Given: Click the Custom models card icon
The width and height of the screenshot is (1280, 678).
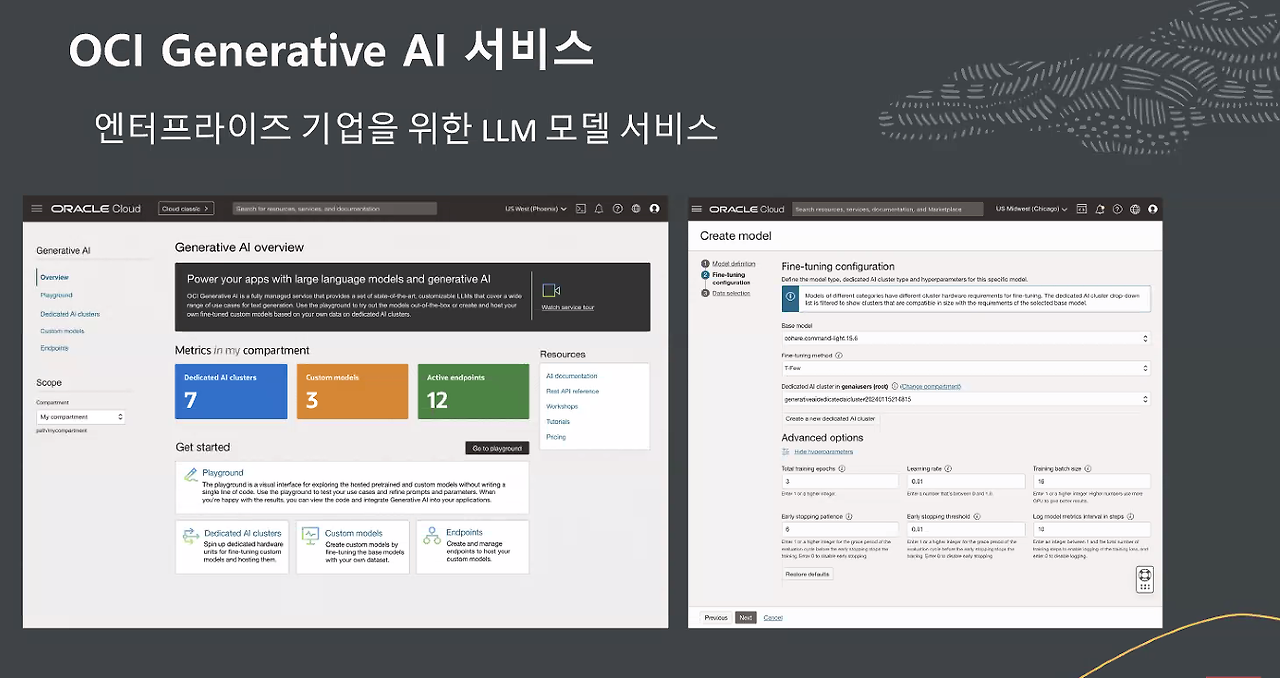Looking at the screenshot, I should click(x=310, y=535).
